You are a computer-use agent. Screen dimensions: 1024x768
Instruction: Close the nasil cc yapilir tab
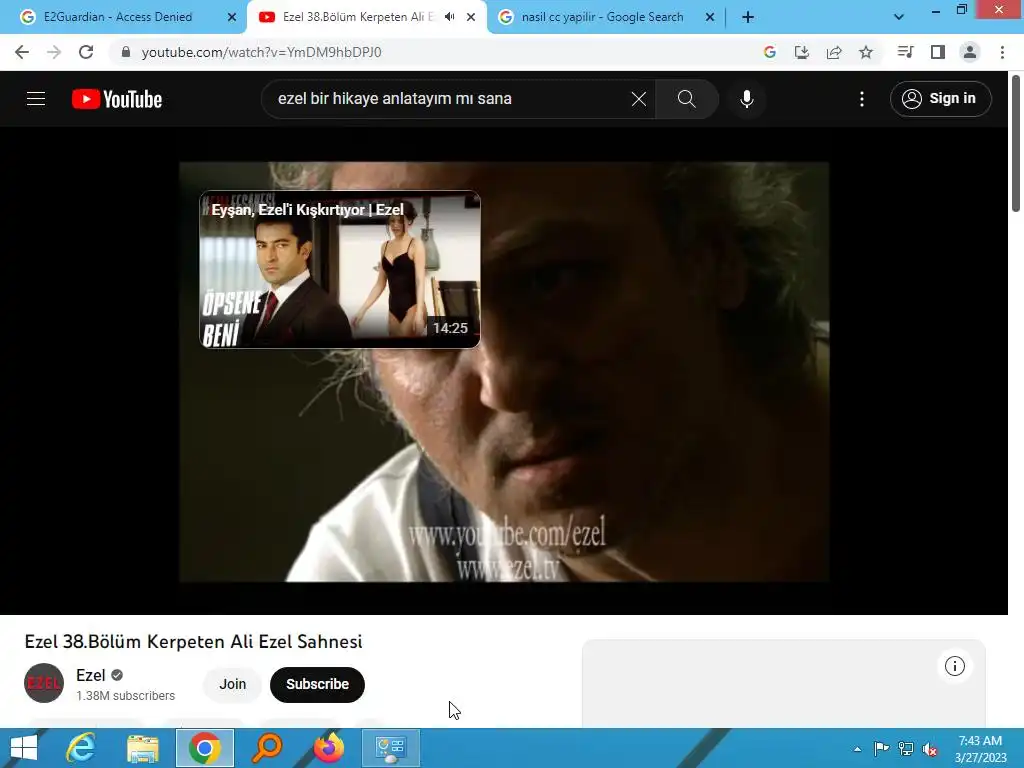[x=710, y=17]
